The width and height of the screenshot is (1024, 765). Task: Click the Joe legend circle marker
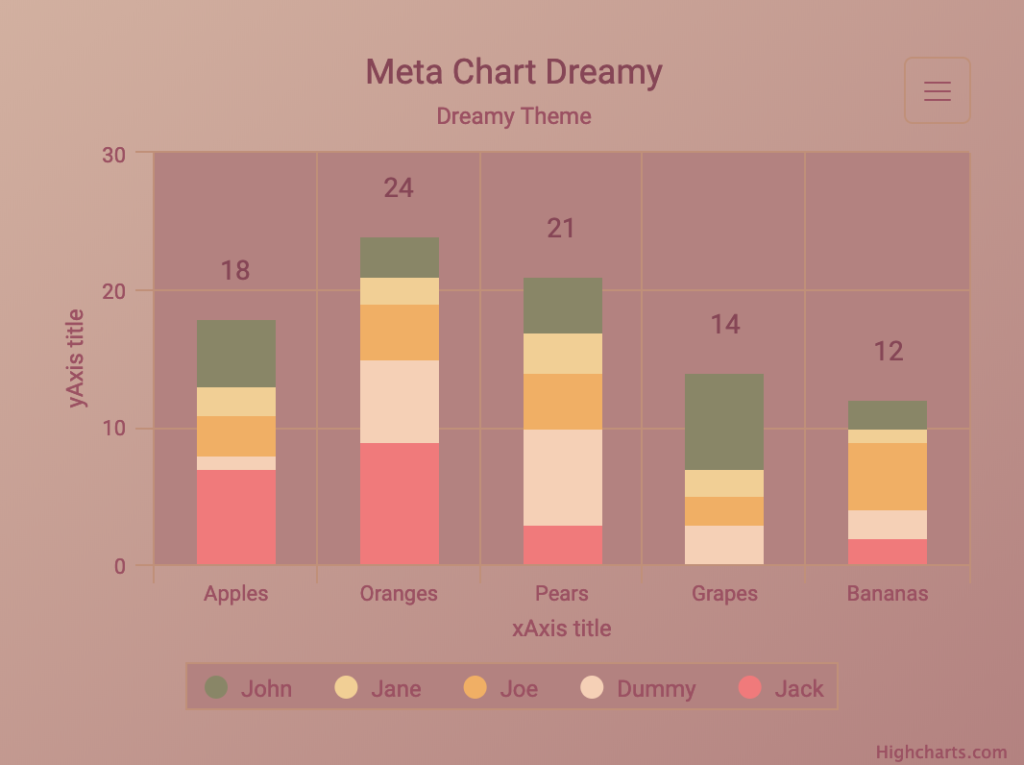475,687
